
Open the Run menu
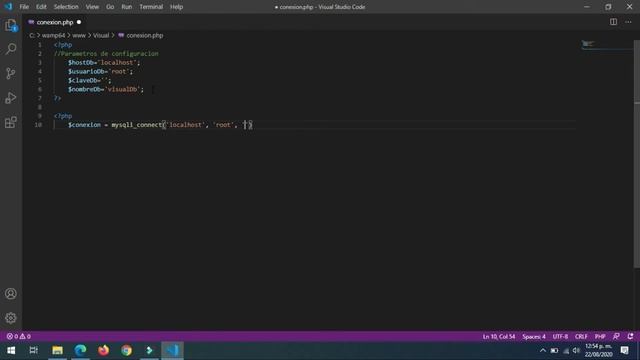(x=127, y=7)
